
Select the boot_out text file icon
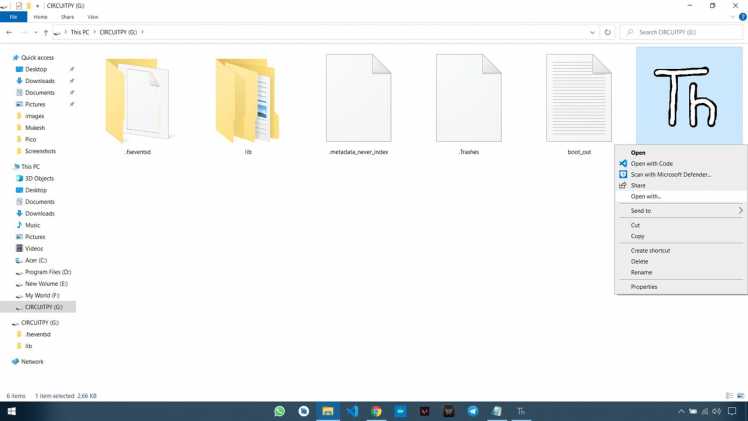click(x=579, y=98)
